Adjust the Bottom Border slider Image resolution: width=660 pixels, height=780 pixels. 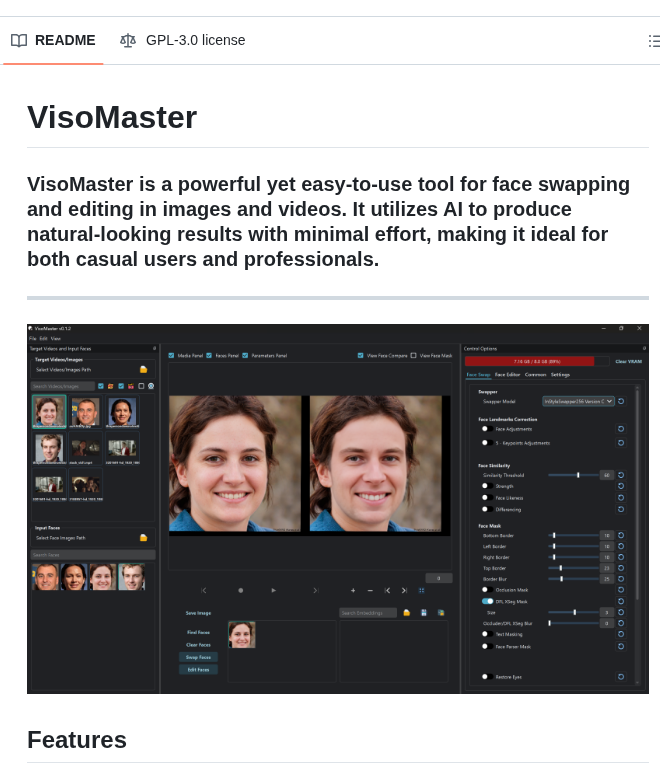click(573, 535)
